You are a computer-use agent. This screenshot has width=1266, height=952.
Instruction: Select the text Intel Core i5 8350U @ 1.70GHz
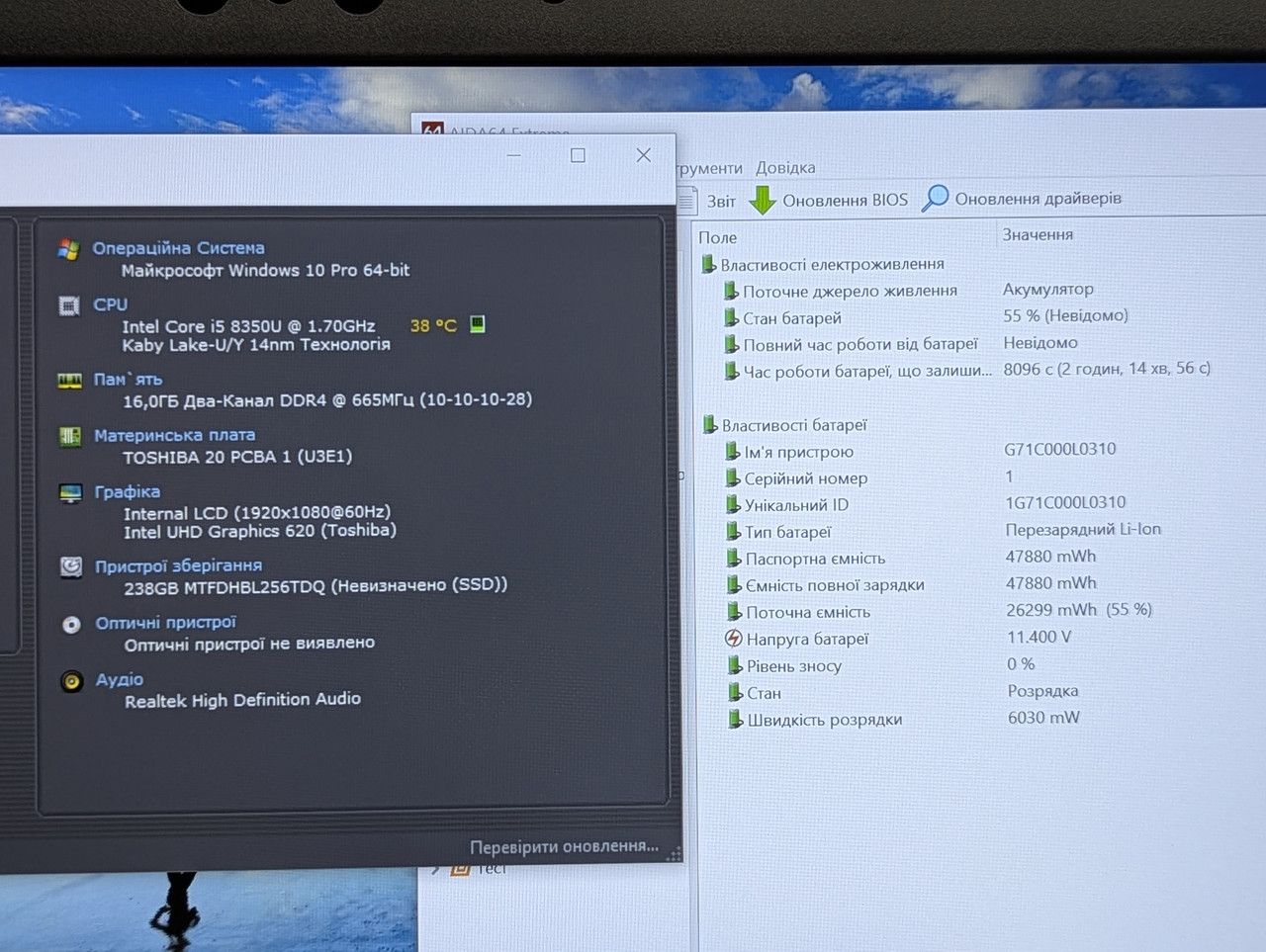[248, 326]
